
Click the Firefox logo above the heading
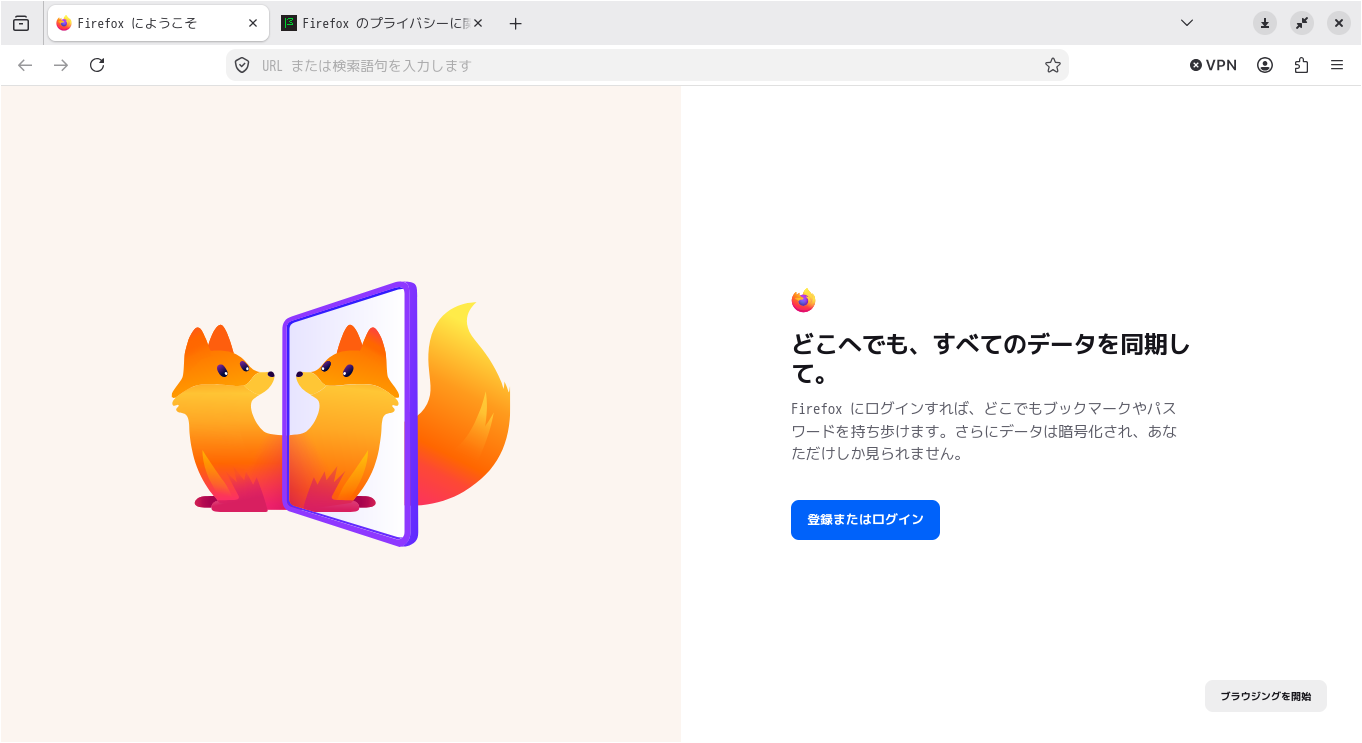tap(803, 300)
